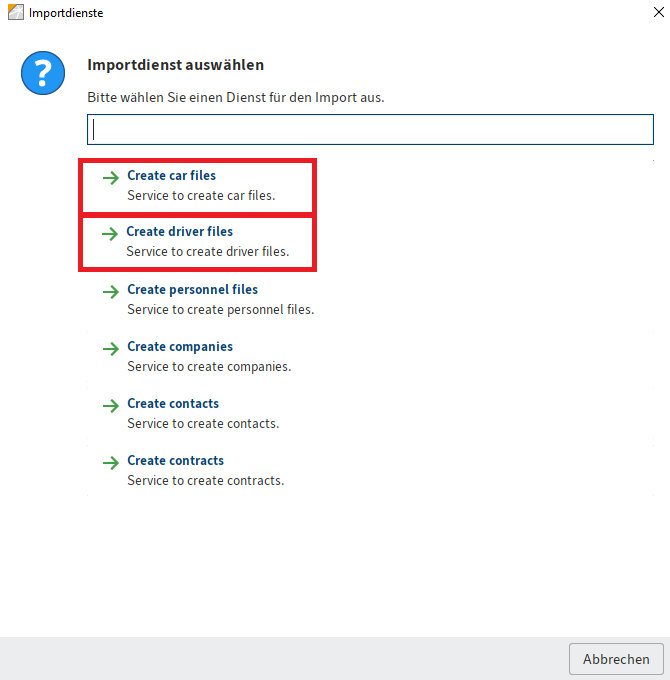670x680 pixels.
Task: Click the green arrow beside Create driver files
Action: (110, 233)
